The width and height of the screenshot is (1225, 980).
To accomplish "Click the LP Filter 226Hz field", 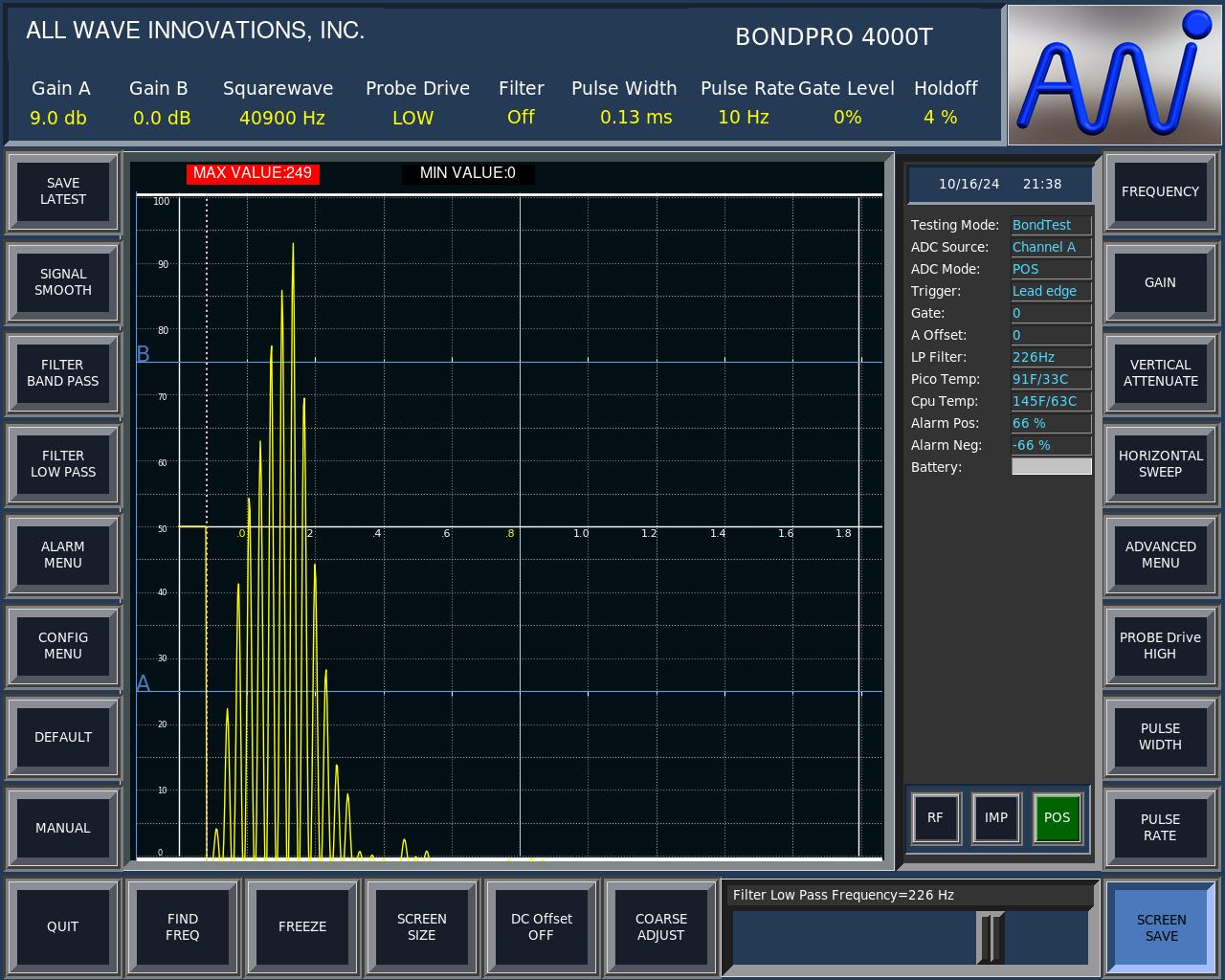I will click(1051, 357).
